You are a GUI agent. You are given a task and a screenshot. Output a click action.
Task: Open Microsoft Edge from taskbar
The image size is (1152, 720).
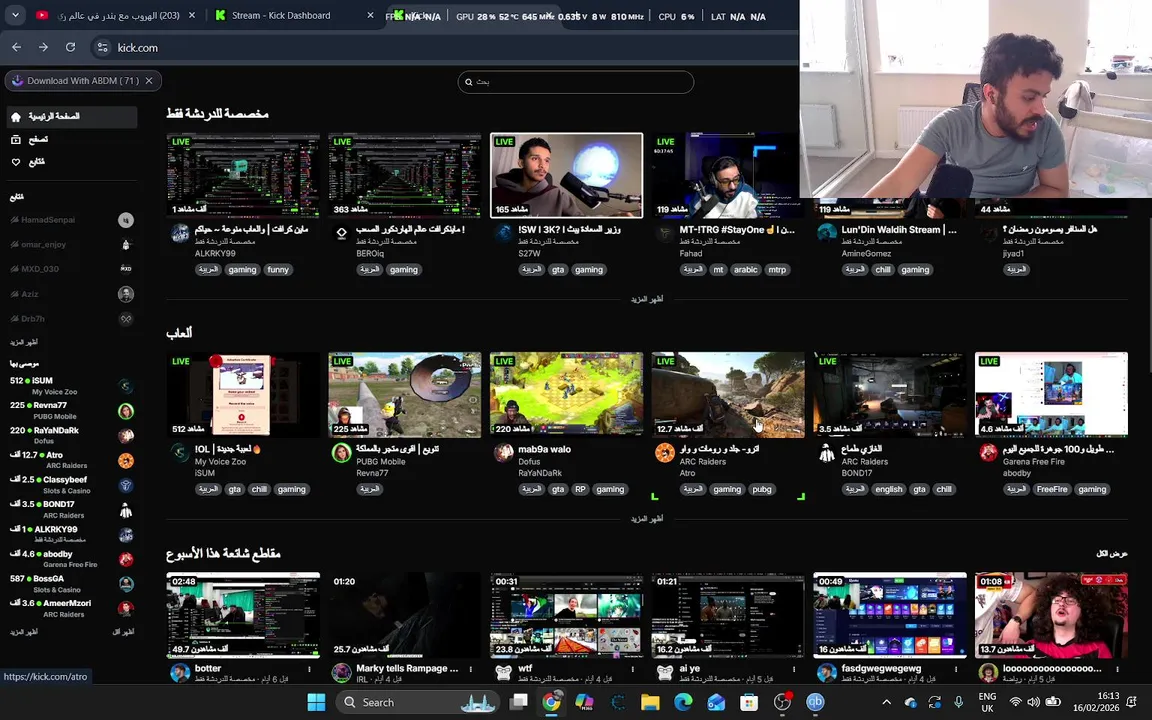[x=683, y=702]
